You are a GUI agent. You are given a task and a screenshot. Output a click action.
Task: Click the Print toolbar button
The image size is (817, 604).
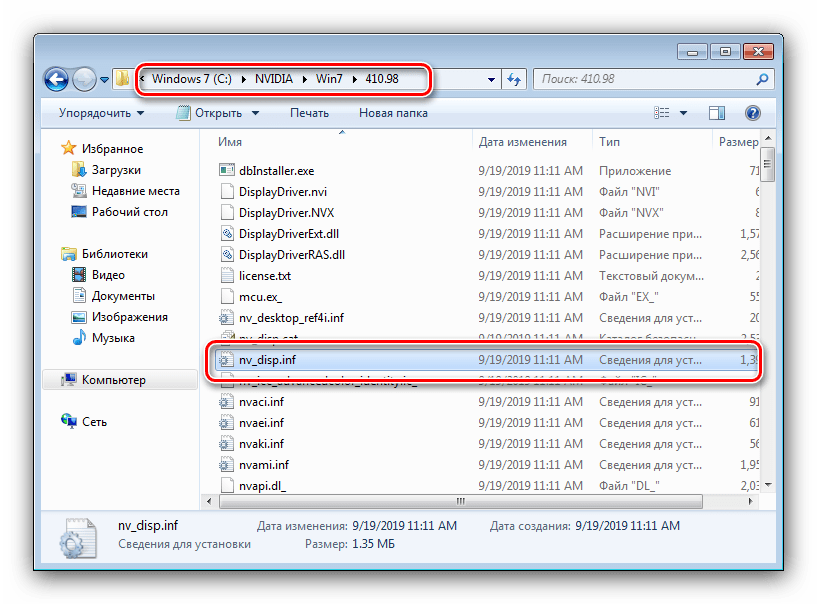[x=309, y=113]
